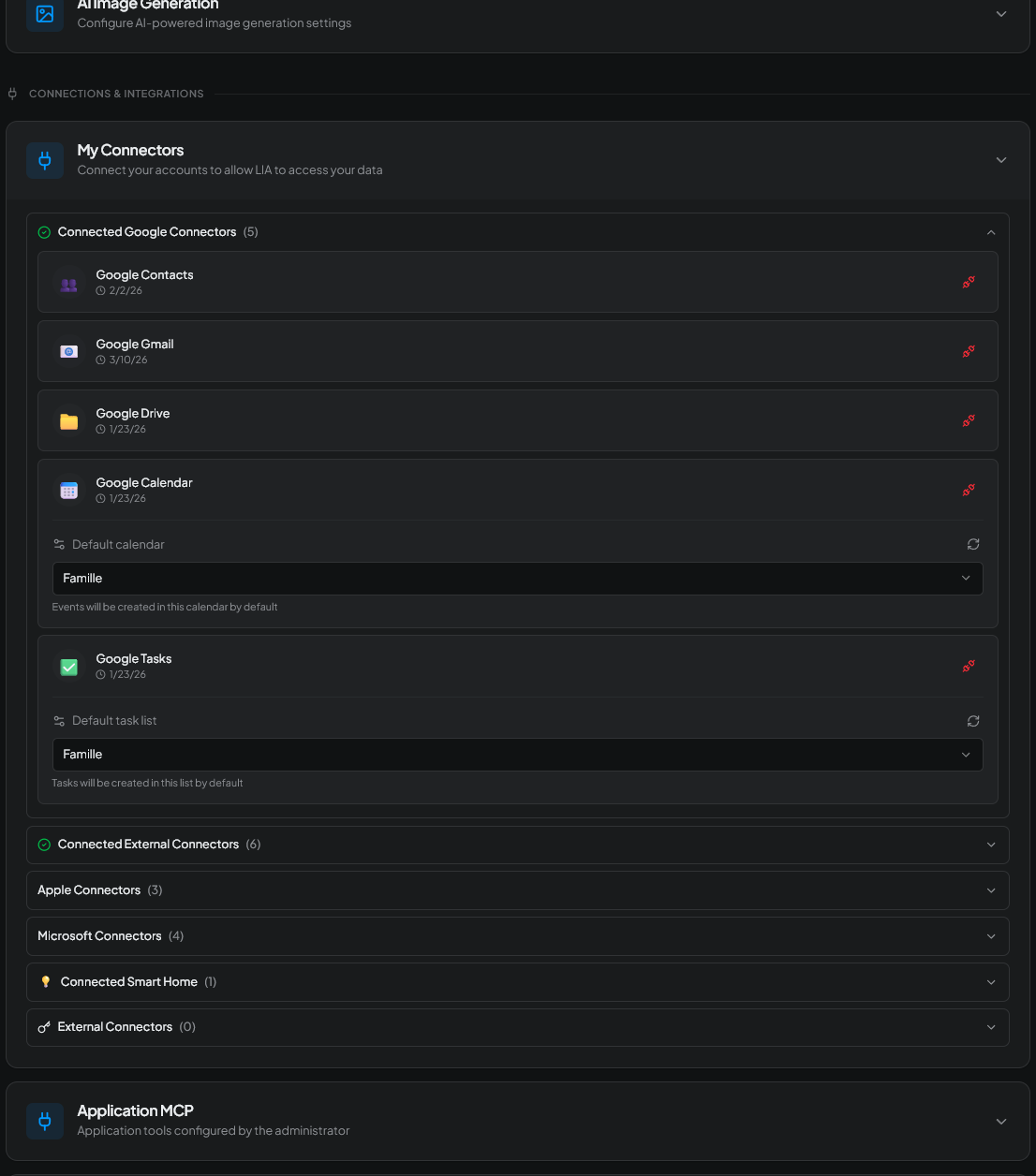
Task: Expand the Apple Connectors group
Action: click(517, 890)
